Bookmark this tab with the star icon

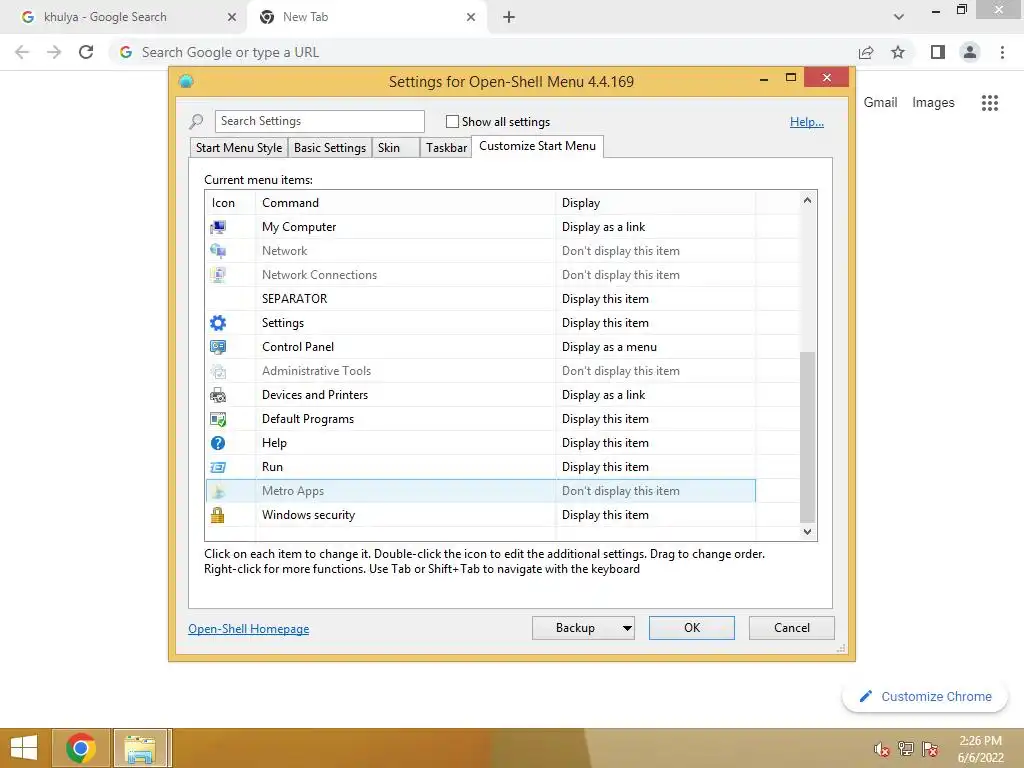pyautogui.click(x=898, y=52)
